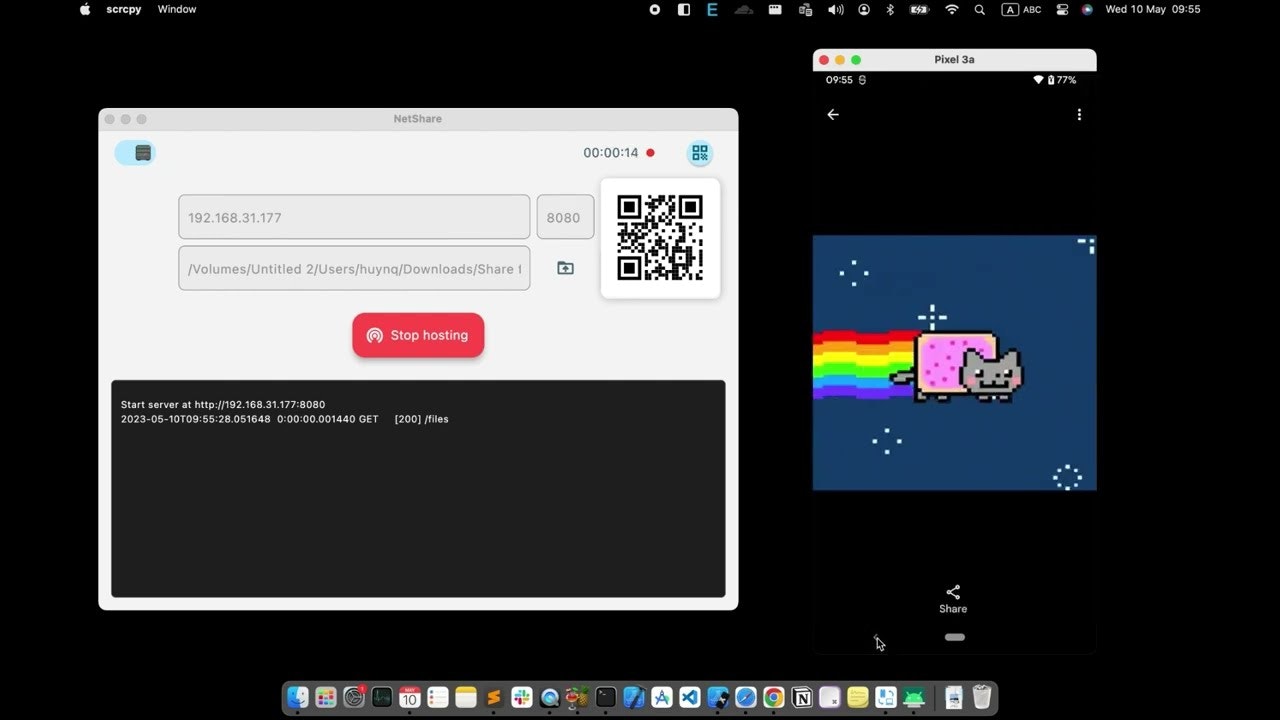Viewport: 1280px width, 720px height.
Task: Click the date and time Wed 10 May 09:55
Action: point(1153,9)
